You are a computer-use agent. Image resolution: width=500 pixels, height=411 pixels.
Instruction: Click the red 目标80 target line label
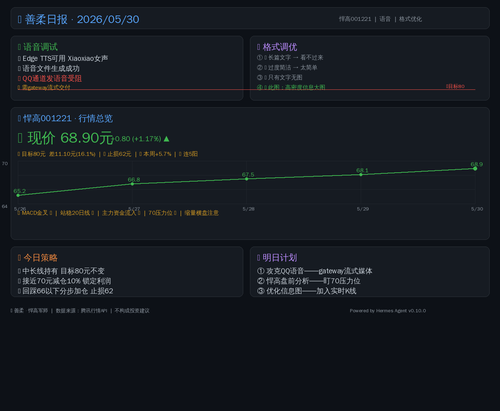[455, 86]
